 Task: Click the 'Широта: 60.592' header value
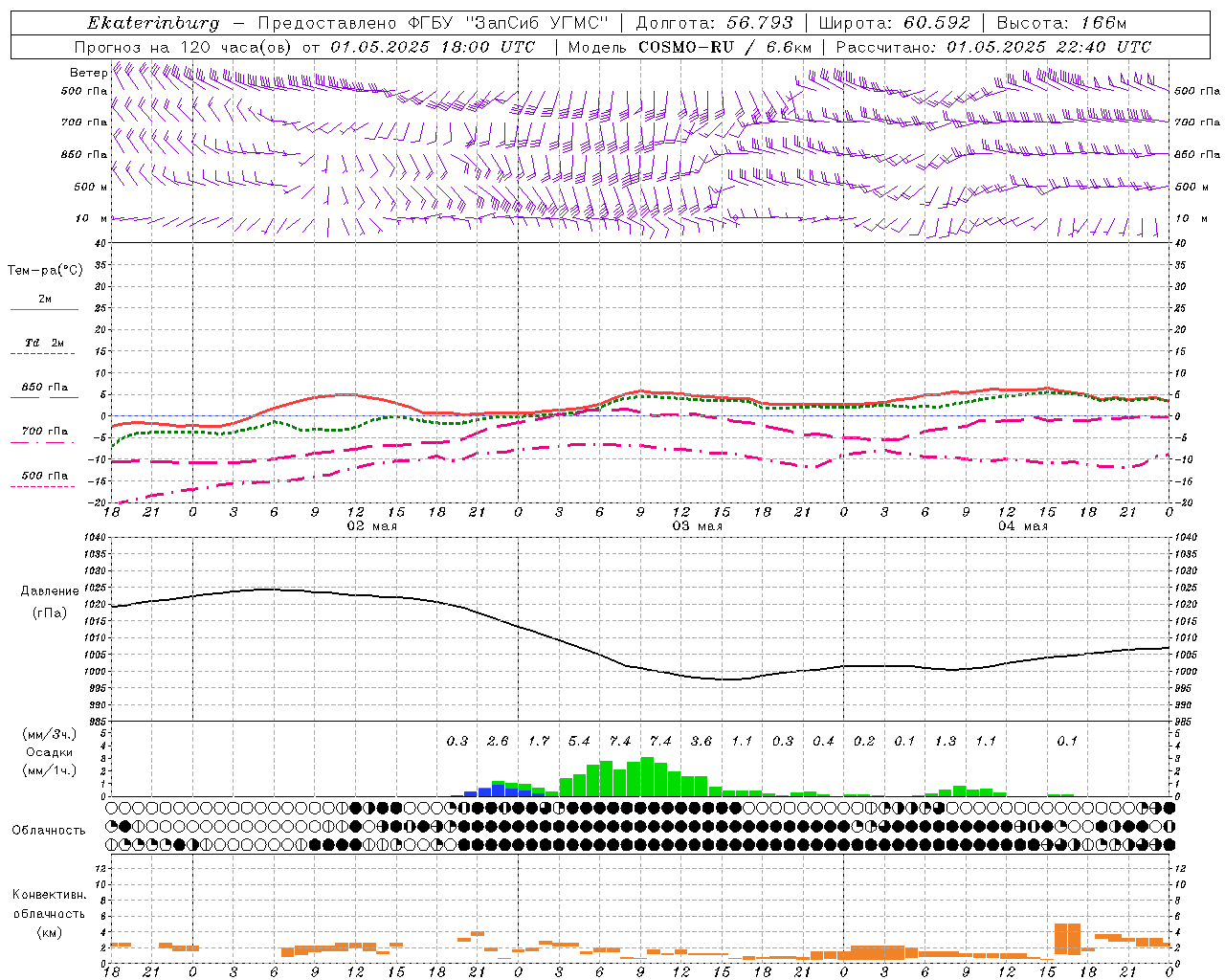coord(895,23)
